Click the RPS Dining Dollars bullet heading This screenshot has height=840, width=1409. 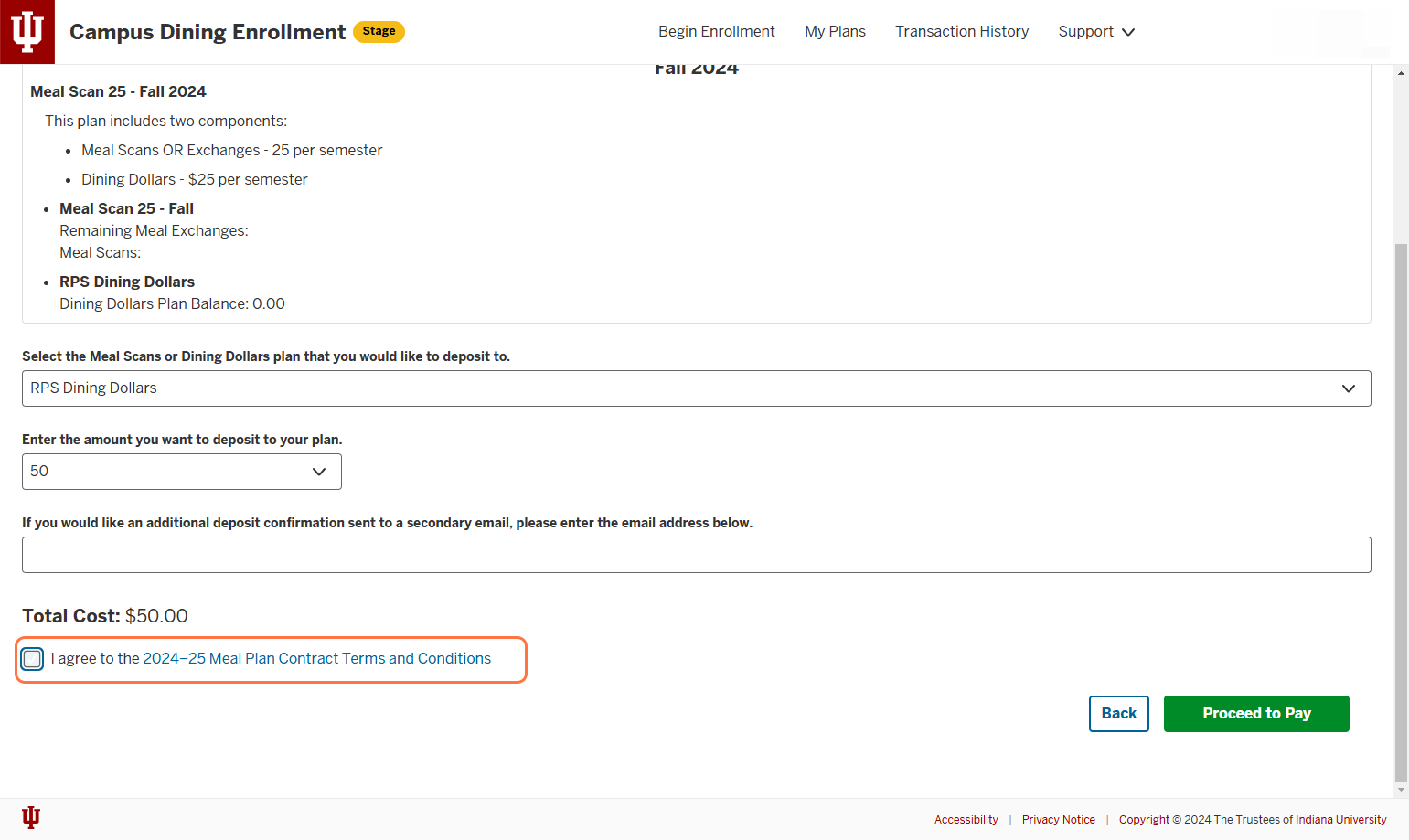click(127, 282)
